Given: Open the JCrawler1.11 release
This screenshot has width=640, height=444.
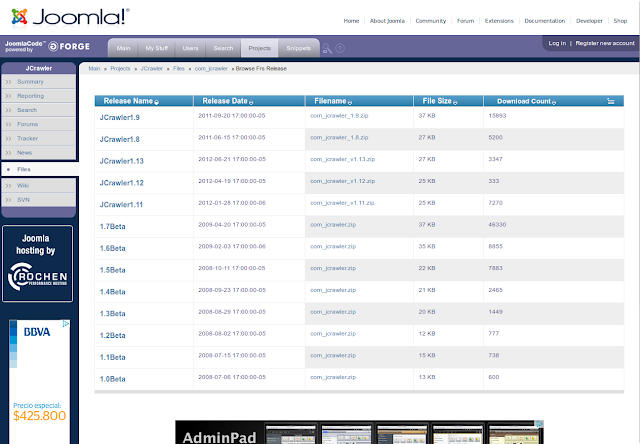Looking at the screenshot, I should [121, 205].
